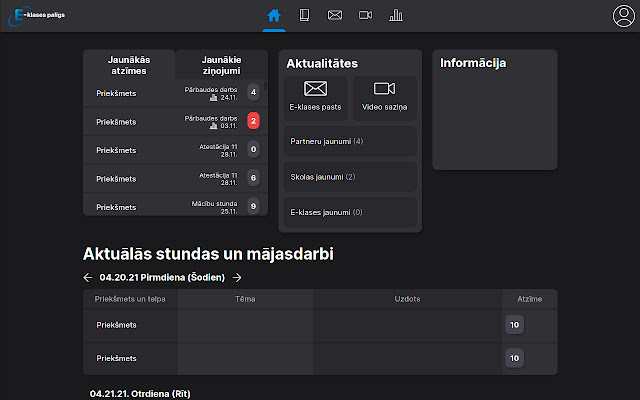The height and width of the screenshot is (400, 640).
Task: Open E-klases pasts tile
Action: 316,98
